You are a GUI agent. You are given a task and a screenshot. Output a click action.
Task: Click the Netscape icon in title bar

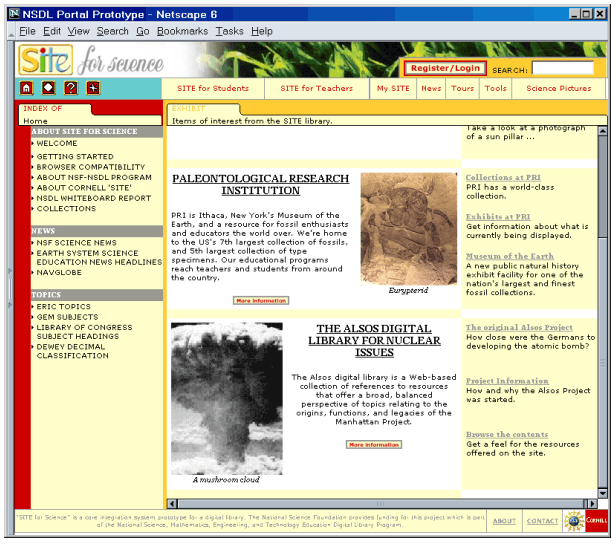pyautogui.click(x=14, y=14)
